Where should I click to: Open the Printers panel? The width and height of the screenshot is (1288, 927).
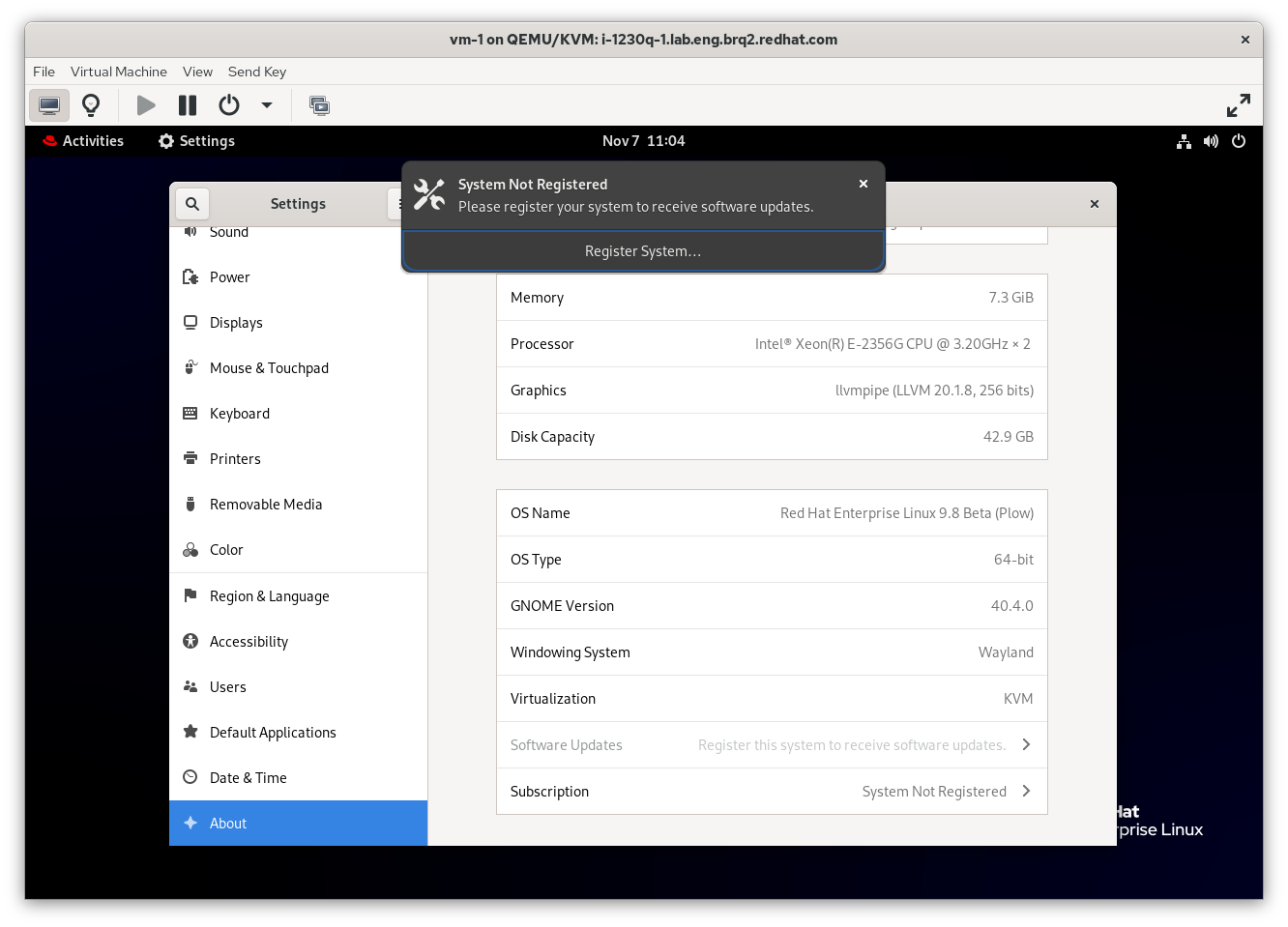pyautogui.click(x=298, y=459)
